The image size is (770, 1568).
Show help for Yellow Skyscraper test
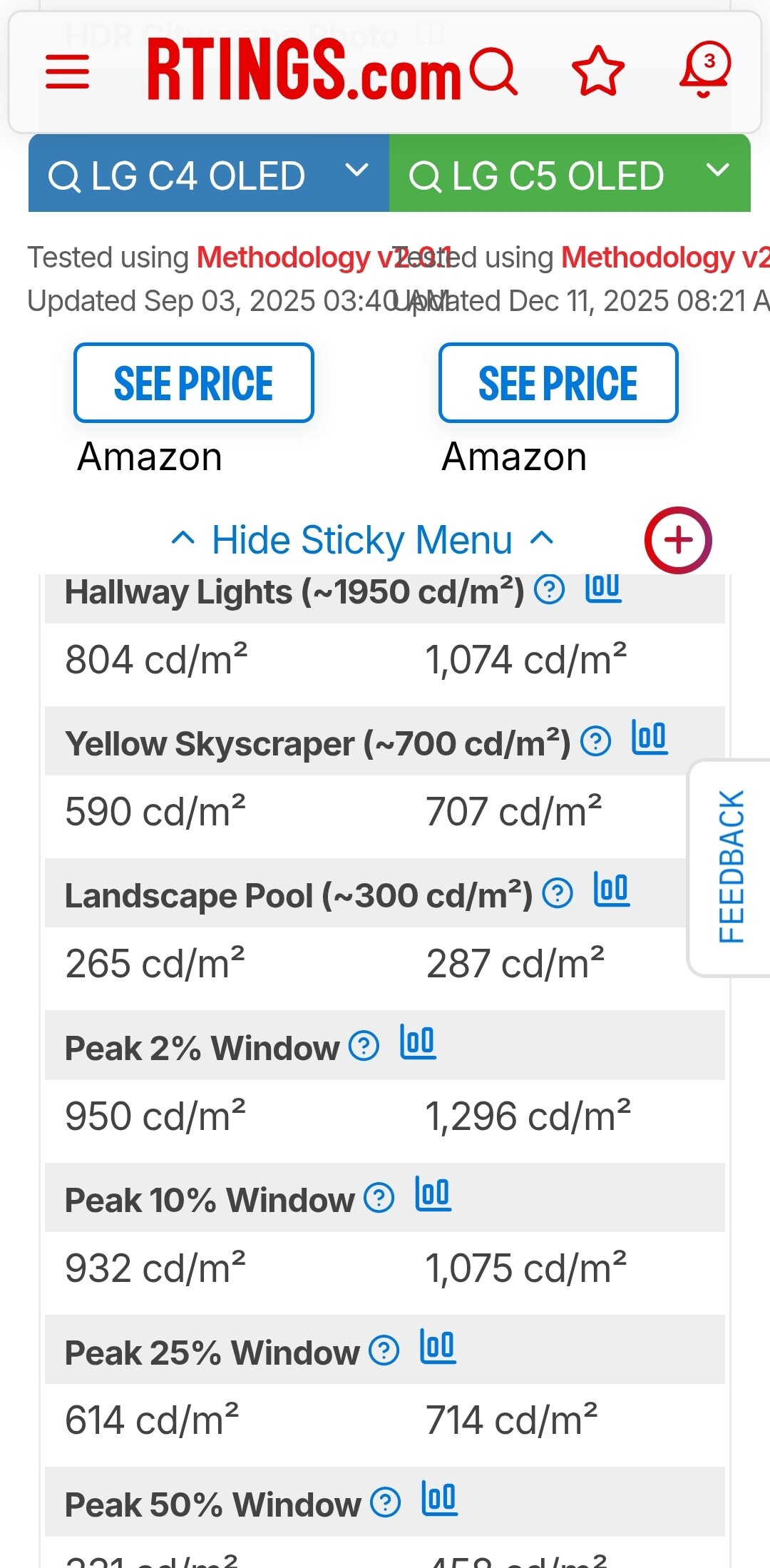tap(595, 742)
